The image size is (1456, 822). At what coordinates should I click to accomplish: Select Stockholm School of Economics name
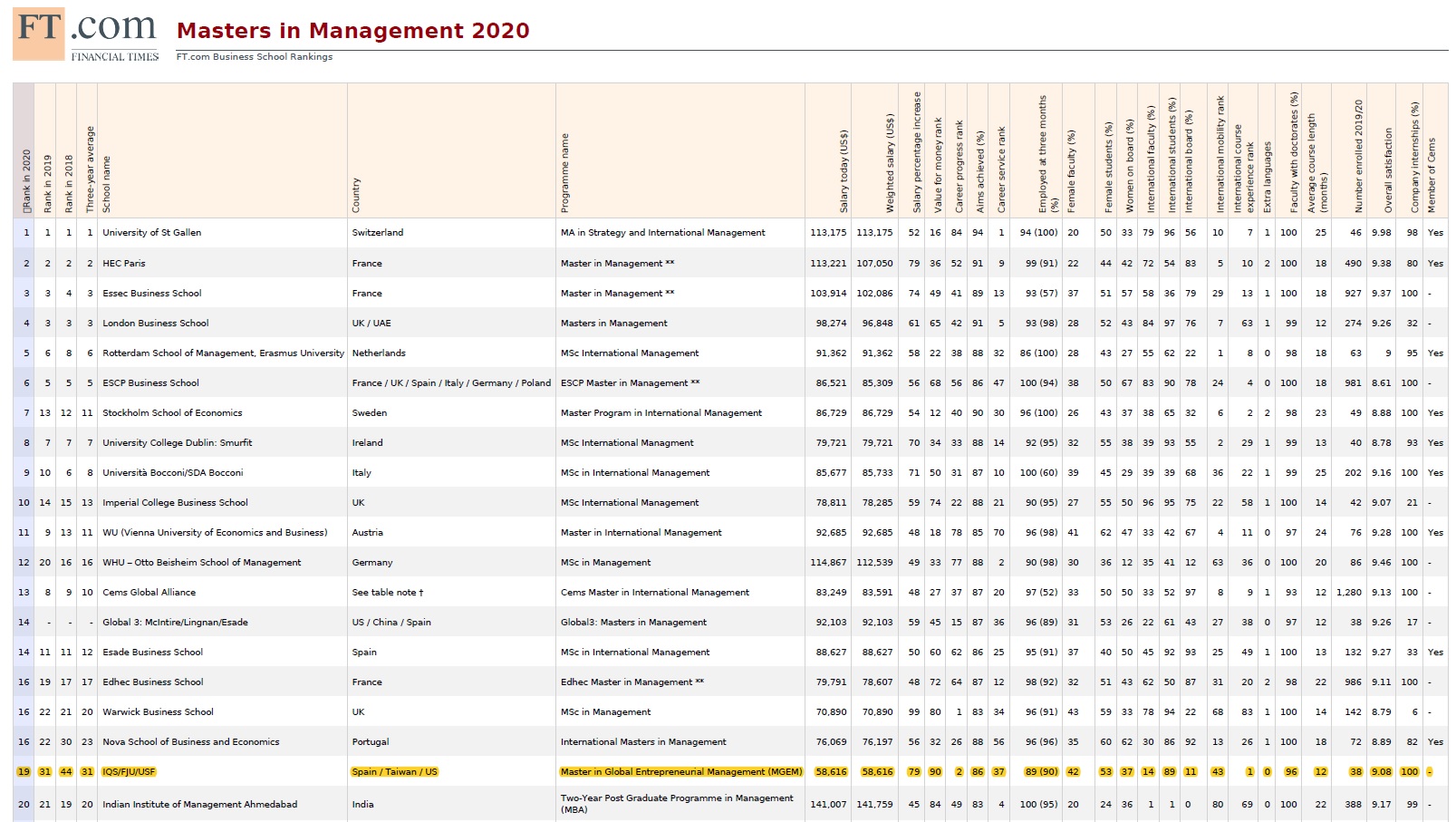coord(172,413)
